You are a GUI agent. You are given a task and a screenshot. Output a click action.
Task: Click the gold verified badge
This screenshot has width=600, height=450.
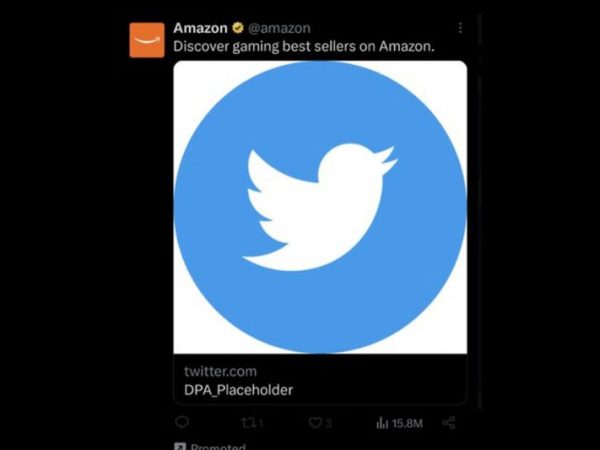tap(238, 28)
